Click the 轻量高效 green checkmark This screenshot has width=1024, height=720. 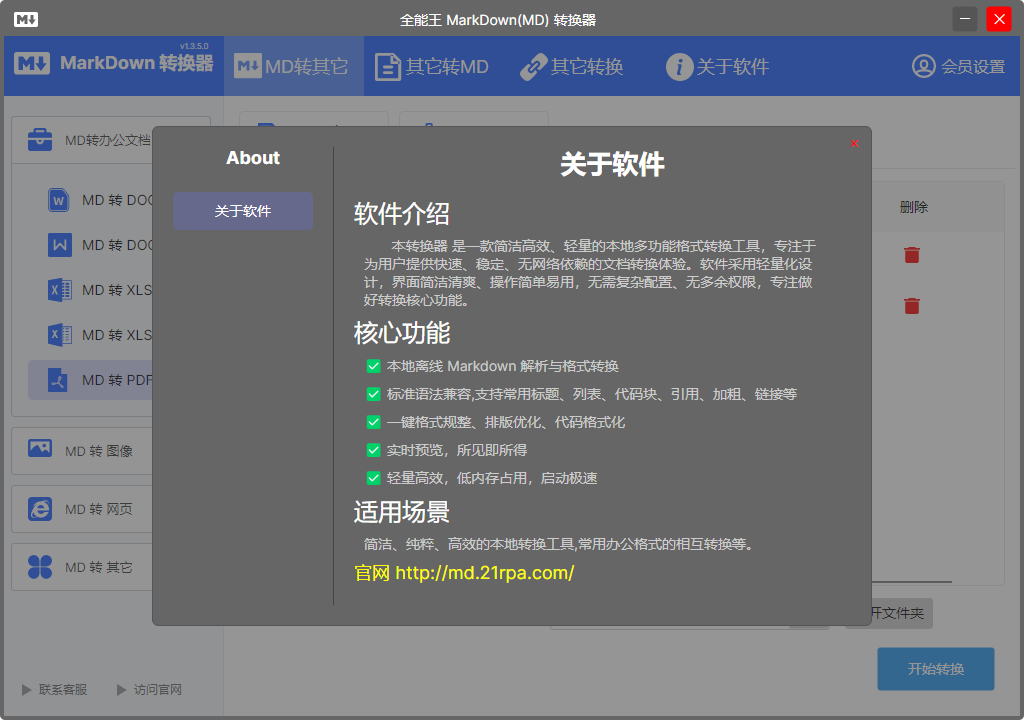pyautogui.click(x=374, y=478)
